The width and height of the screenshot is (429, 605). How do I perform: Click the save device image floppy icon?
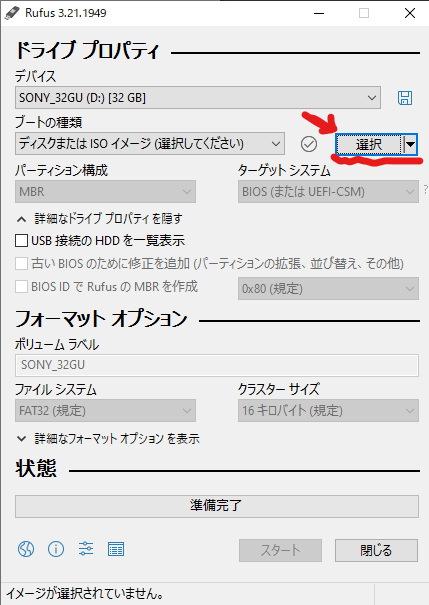pos(405,98)
